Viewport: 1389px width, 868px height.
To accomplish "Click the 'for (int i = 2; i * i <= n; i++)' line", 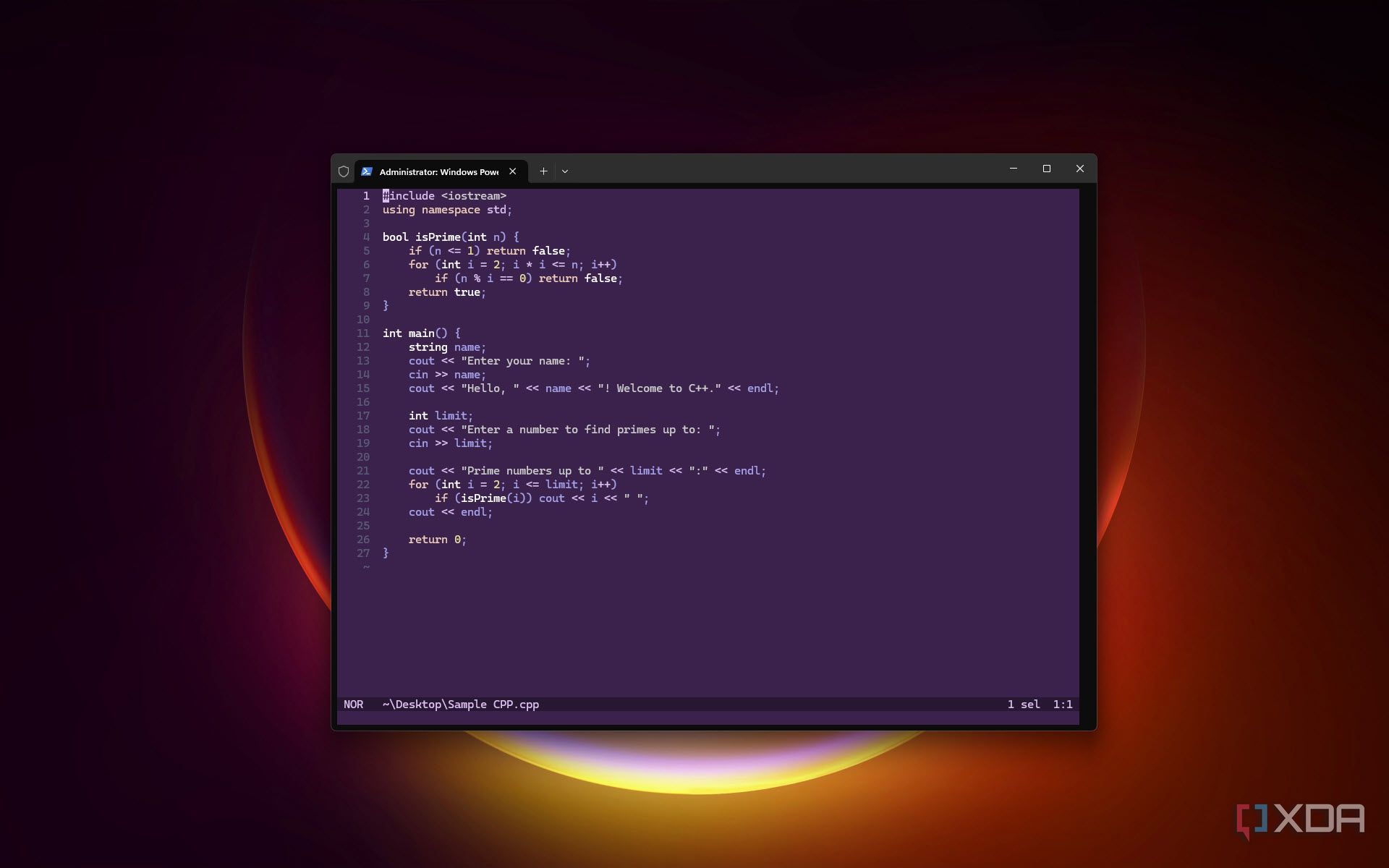I will pos(513,265).
